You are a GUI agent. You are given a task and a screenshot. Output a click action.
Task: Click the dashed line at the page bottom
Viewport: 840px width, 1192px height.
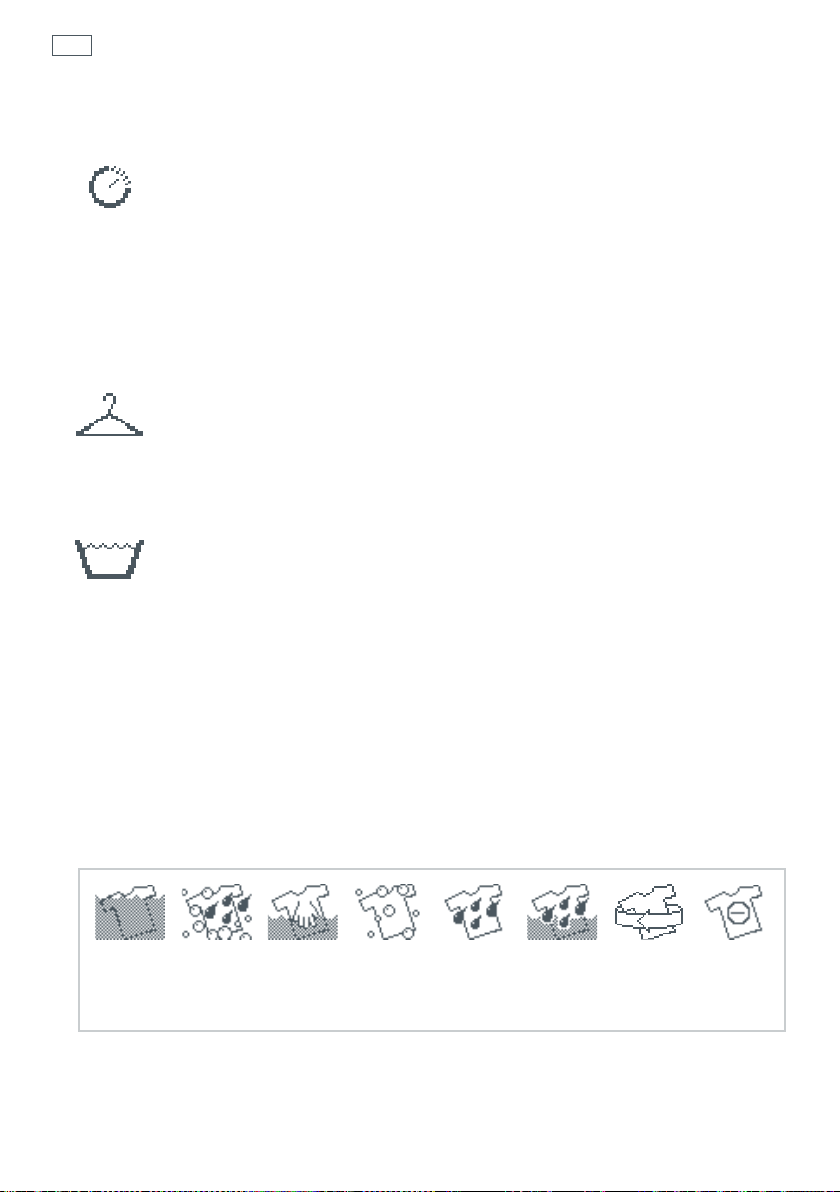click(420, 1190)
